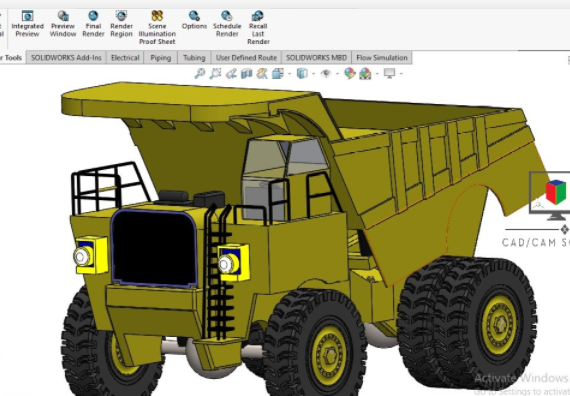
Task: Open Scene Illumination Proof Sheet
Action: [157, 28]
